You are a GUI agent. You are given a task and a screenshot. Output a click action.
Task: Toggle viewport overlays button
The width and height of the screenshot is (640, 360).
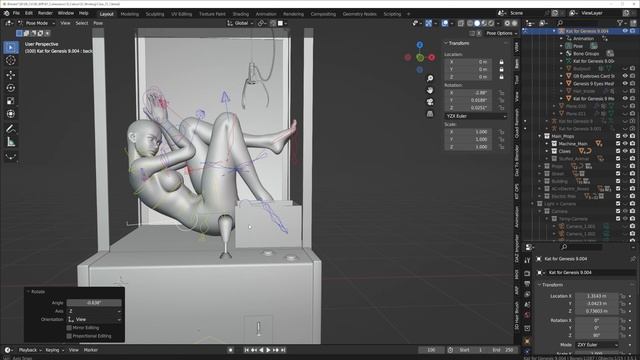point(445,23)
